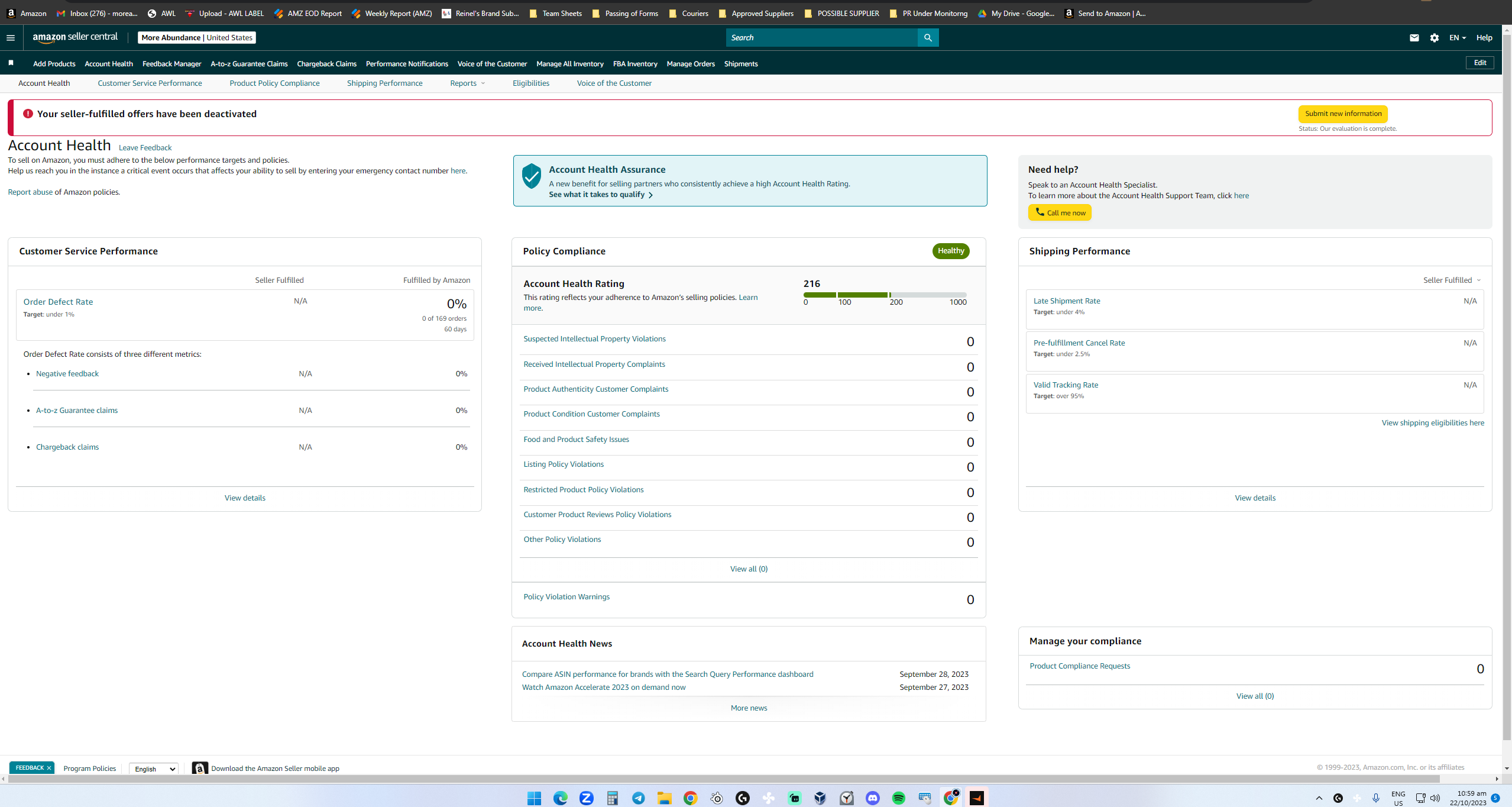Open the settings gear in Seller Central header
The height and width of the screenshot is (807, 1512).
click(1434, 37)
